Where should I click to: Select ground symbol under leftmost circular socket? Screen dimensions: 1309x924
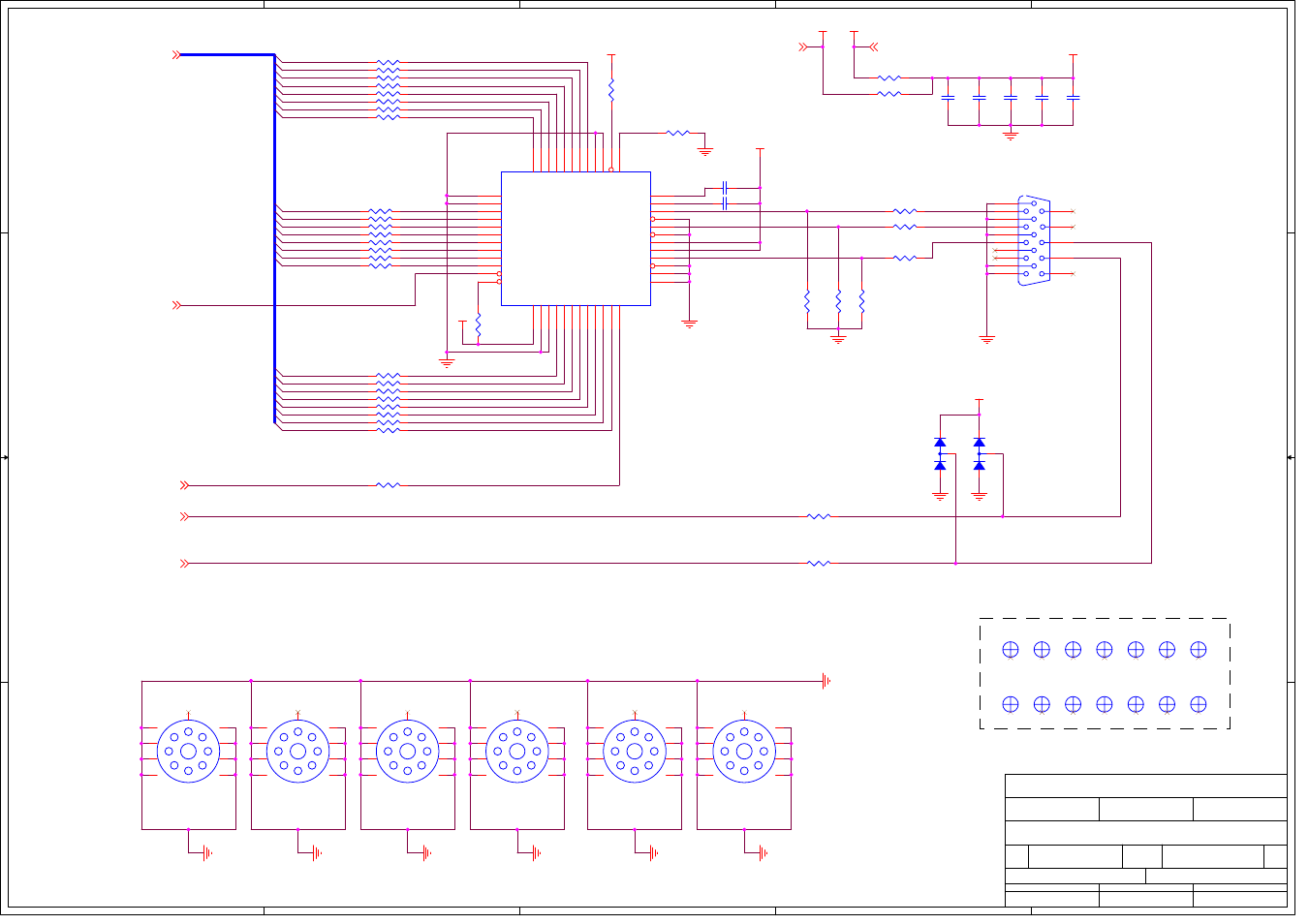click(207, 853)
